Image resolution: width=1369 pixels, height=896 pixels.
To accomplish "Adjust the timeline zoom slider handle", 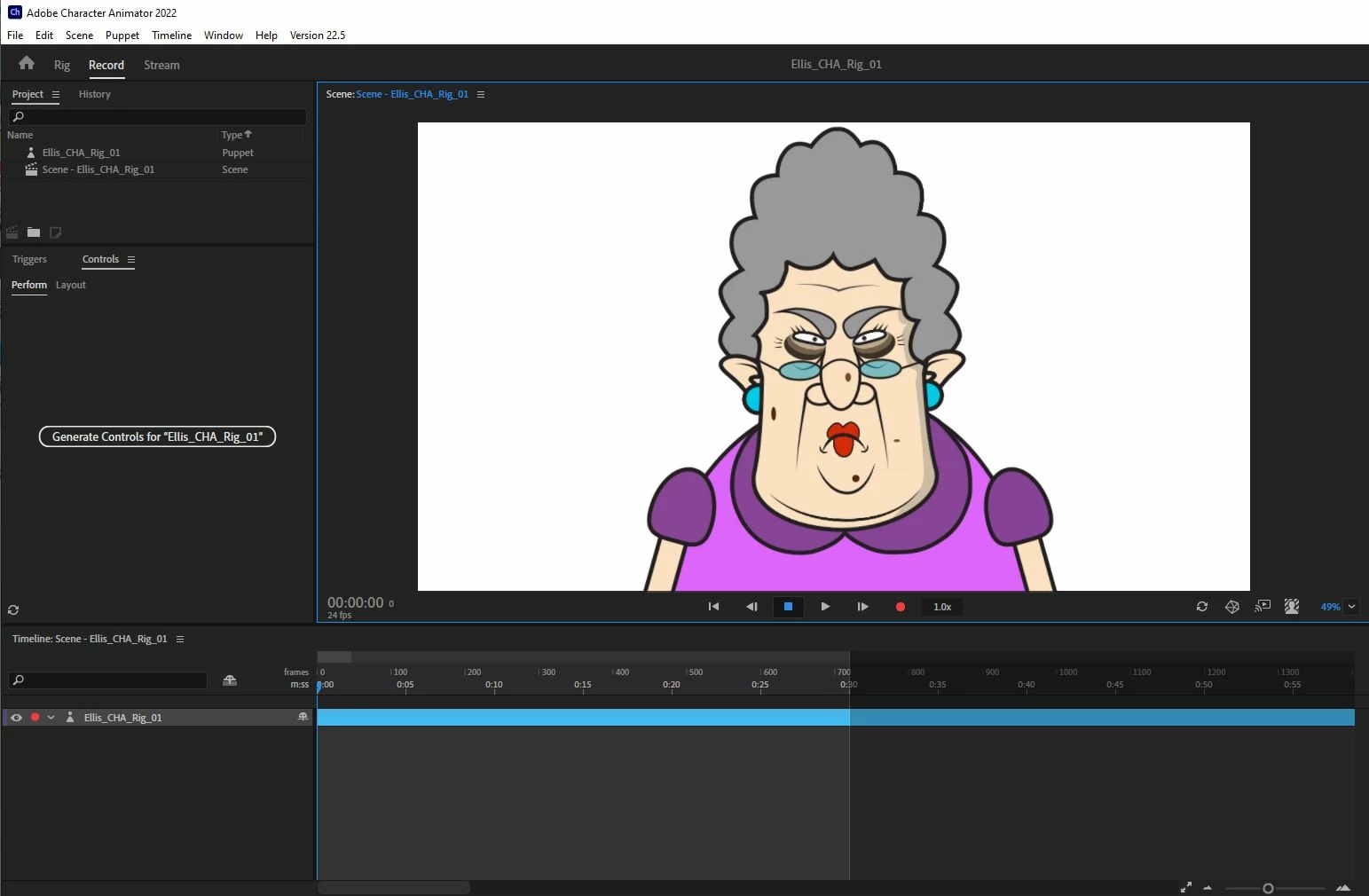I will coord(1268,888).
